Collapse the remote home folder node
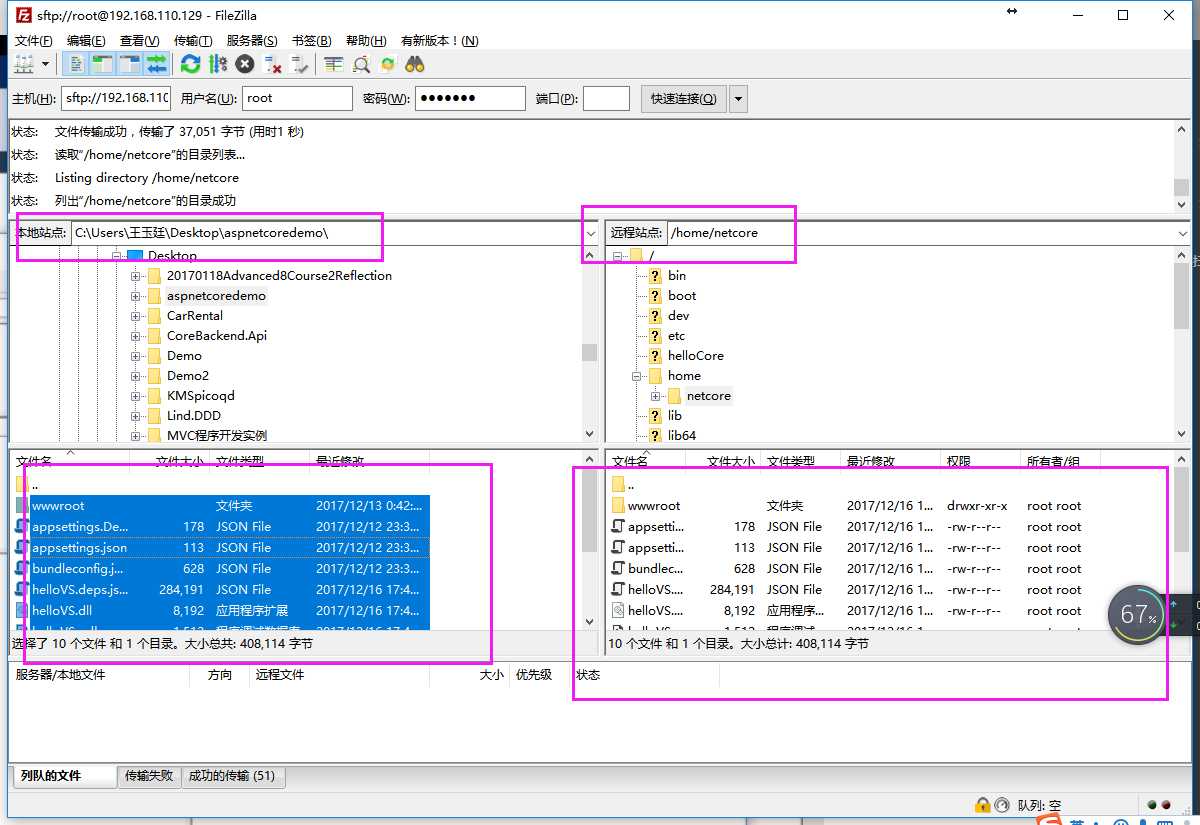The width and height of the screenshot is (1200, 825). tap(636, 376)
